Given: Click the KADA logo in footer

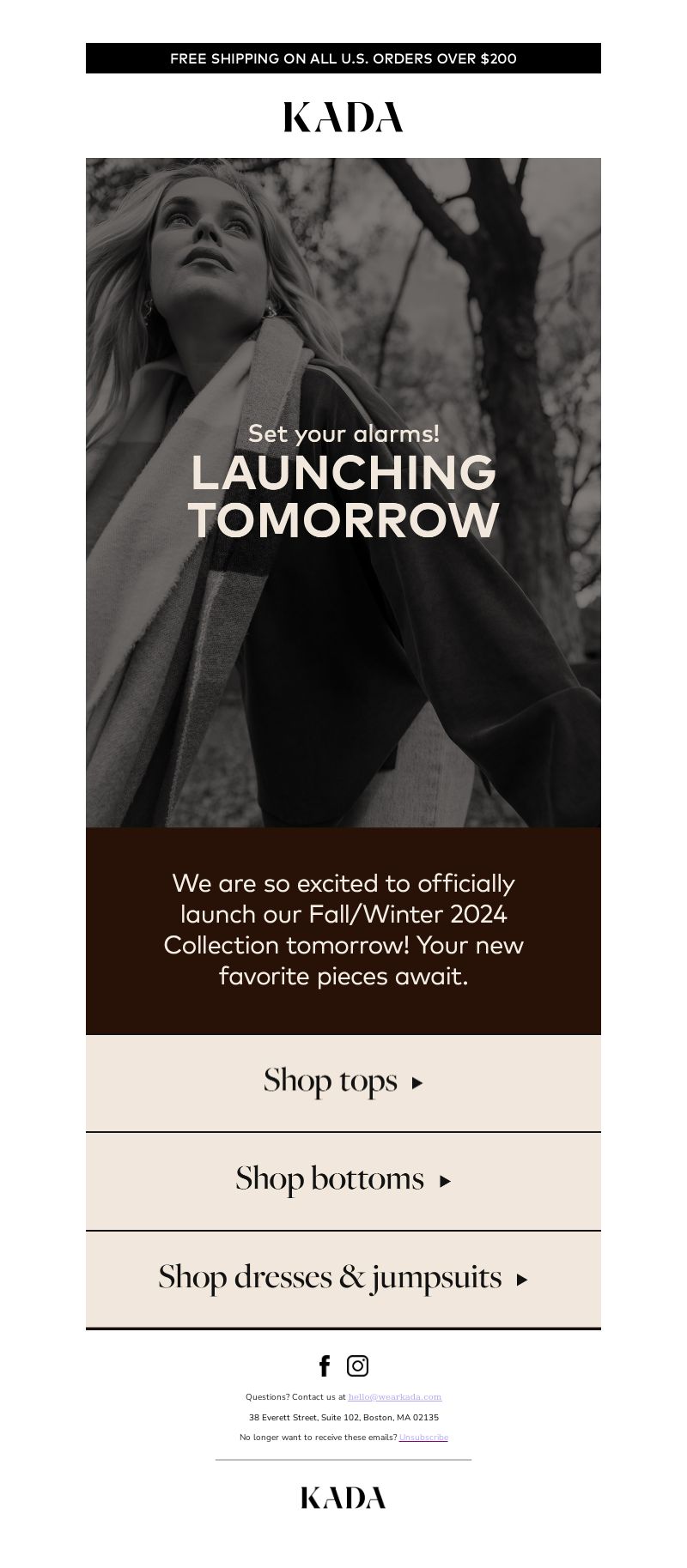Looking at the screenshot, I should tap(343, 1498).
